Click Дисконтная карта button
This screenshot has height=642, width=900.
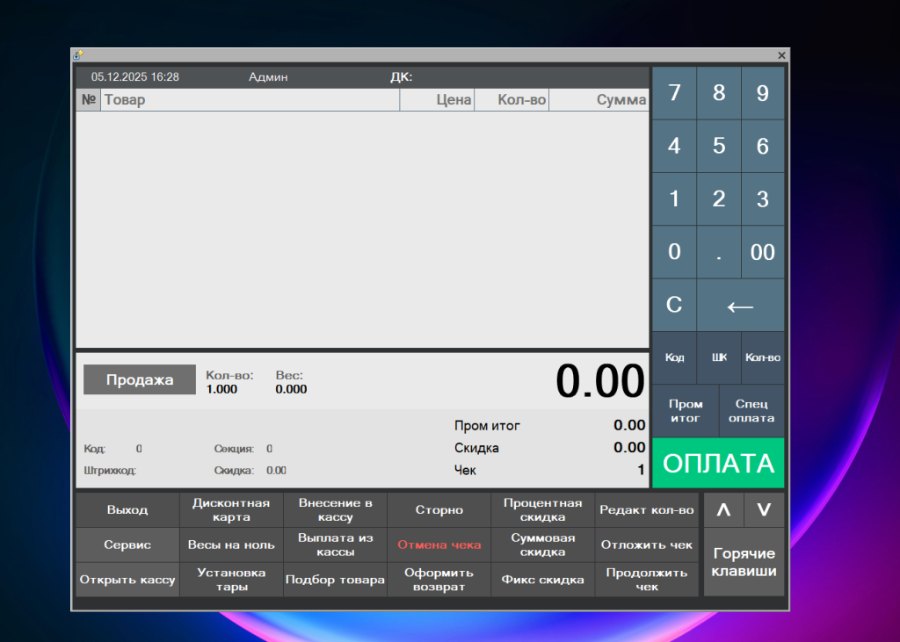coord(231,510)
